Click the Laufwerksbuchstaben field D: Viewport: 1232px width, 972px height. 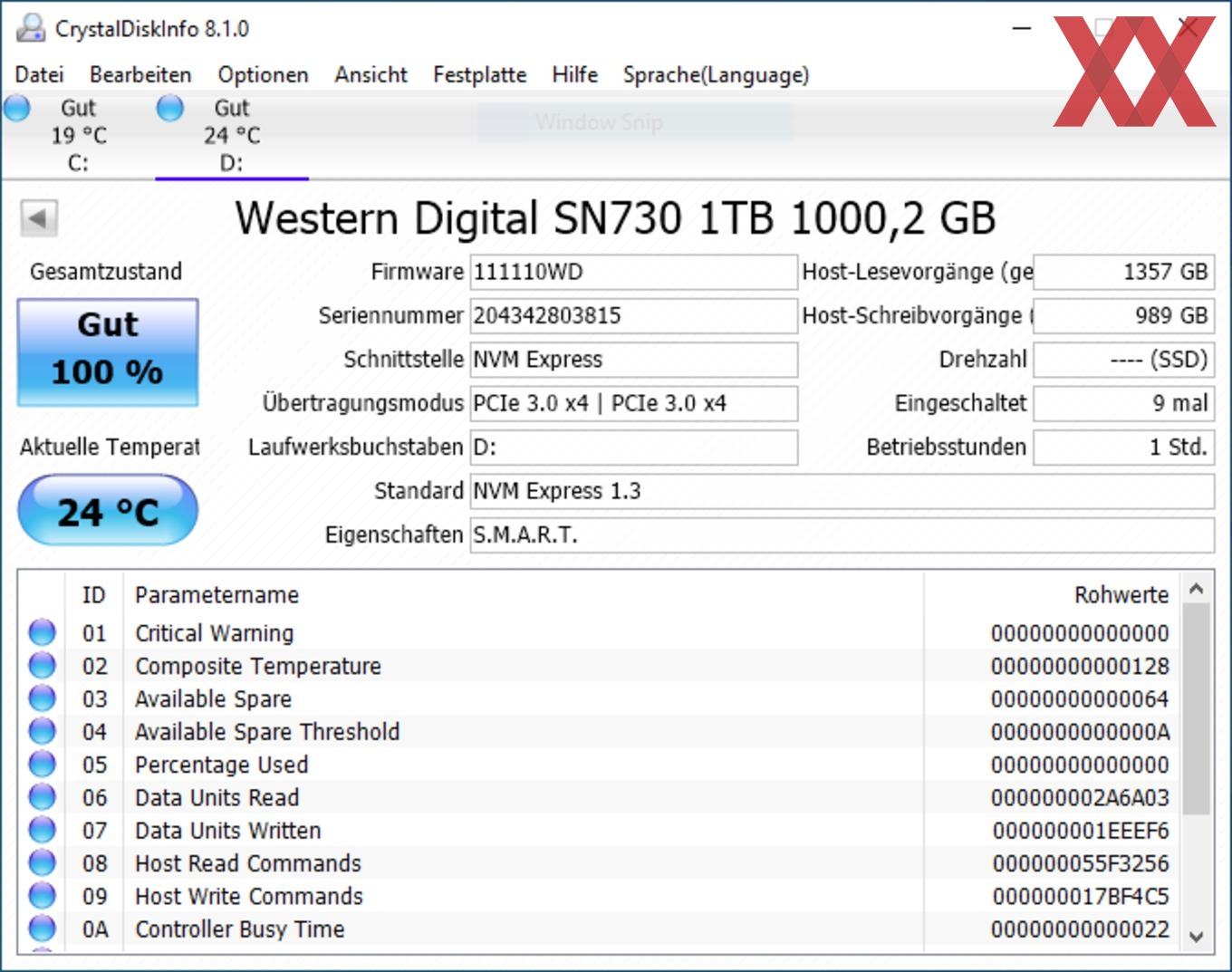(x=633, y=448)
